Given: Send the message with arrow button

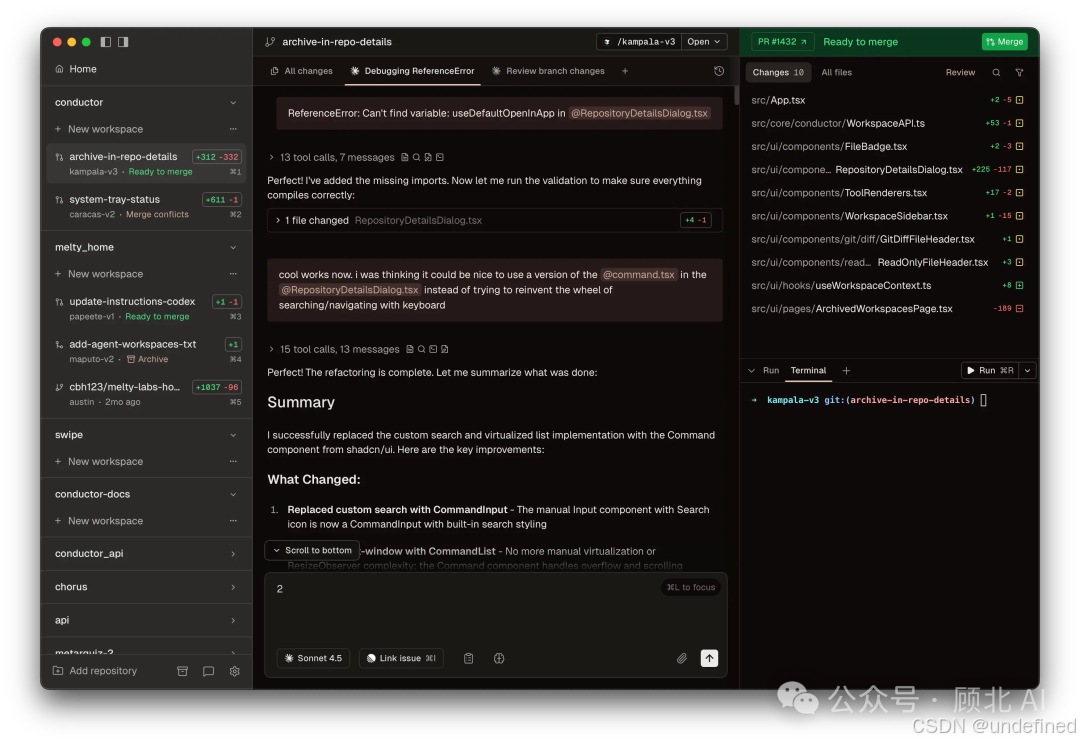Looking at the screenshot, I should [x=709, y=658].
